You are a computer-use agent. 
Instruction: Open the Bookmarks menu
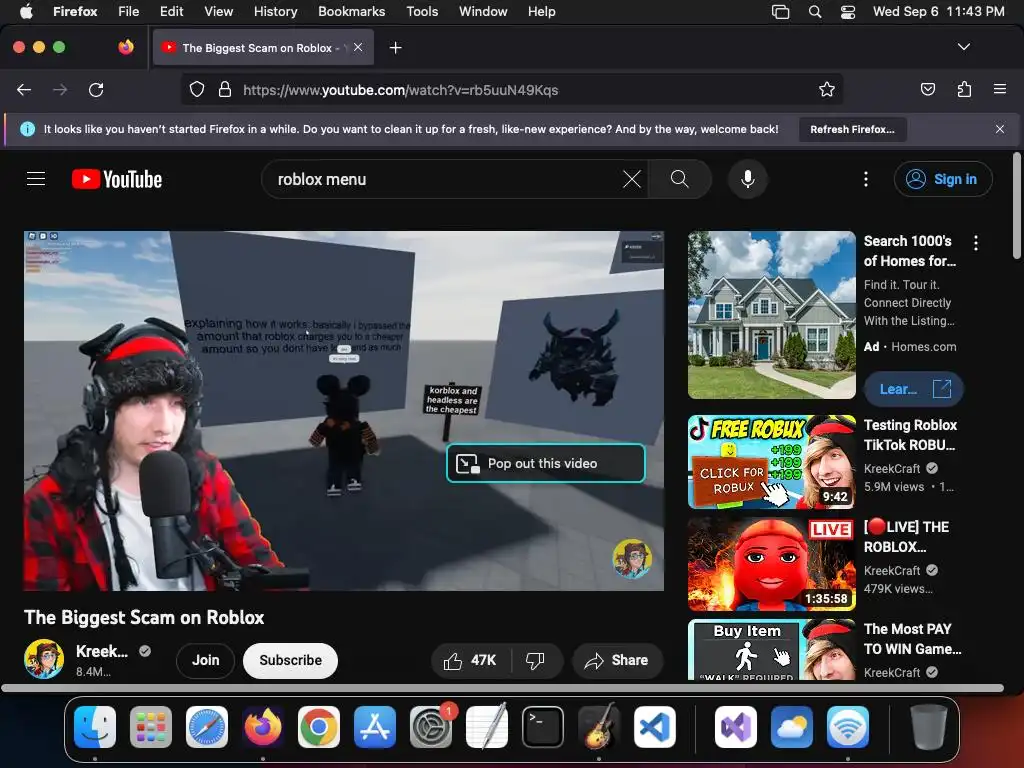351,11
